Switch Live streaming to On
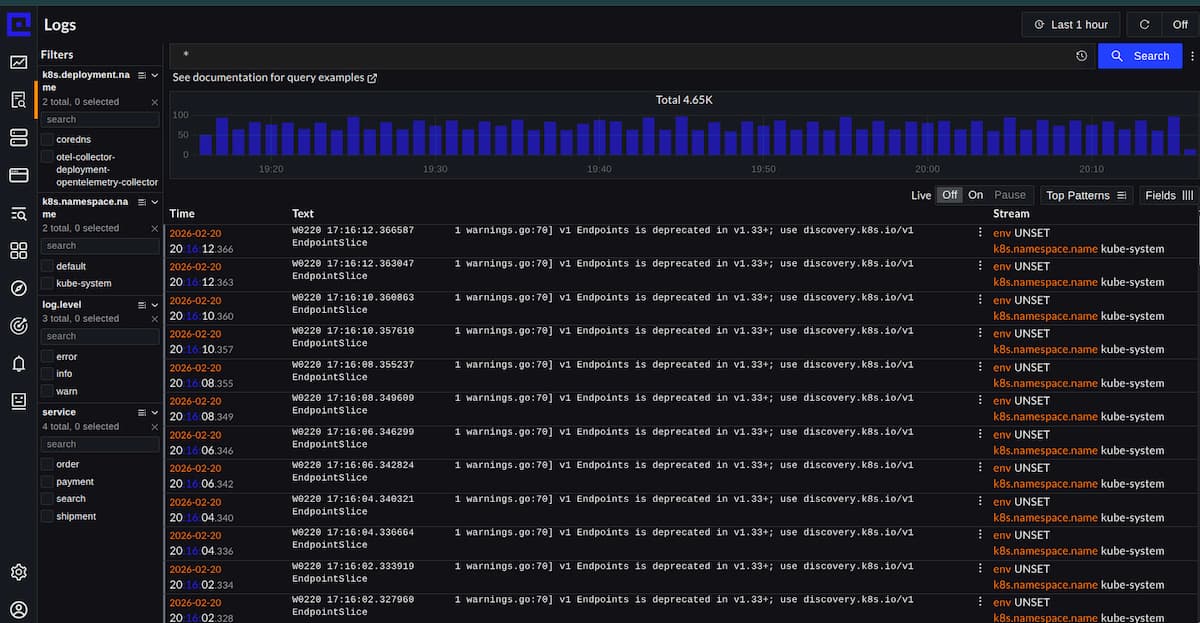The height and width of the screenshot is (623, 1200). click(x=975, y=195)
